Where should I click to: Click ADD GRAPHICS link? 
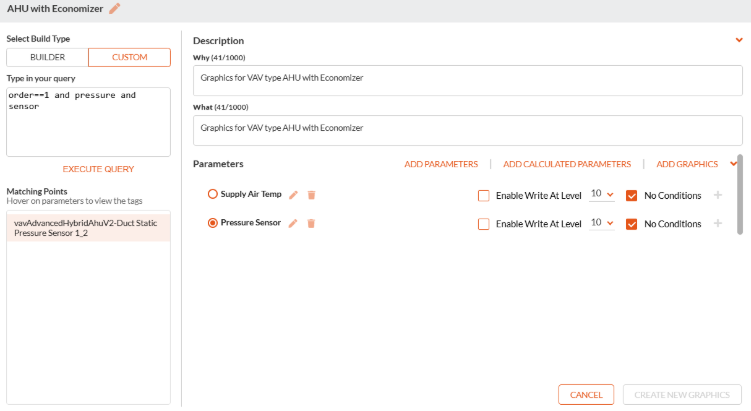pos(687,164)
